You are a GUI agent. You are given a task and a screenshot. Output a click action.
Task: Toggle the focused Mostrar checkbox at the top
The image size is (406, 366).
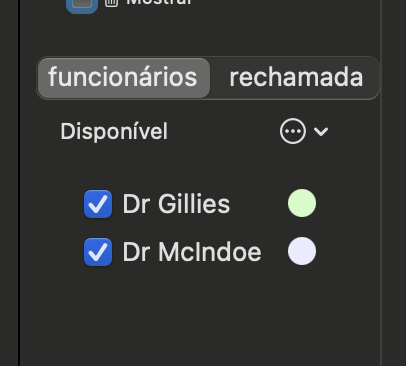82,4
